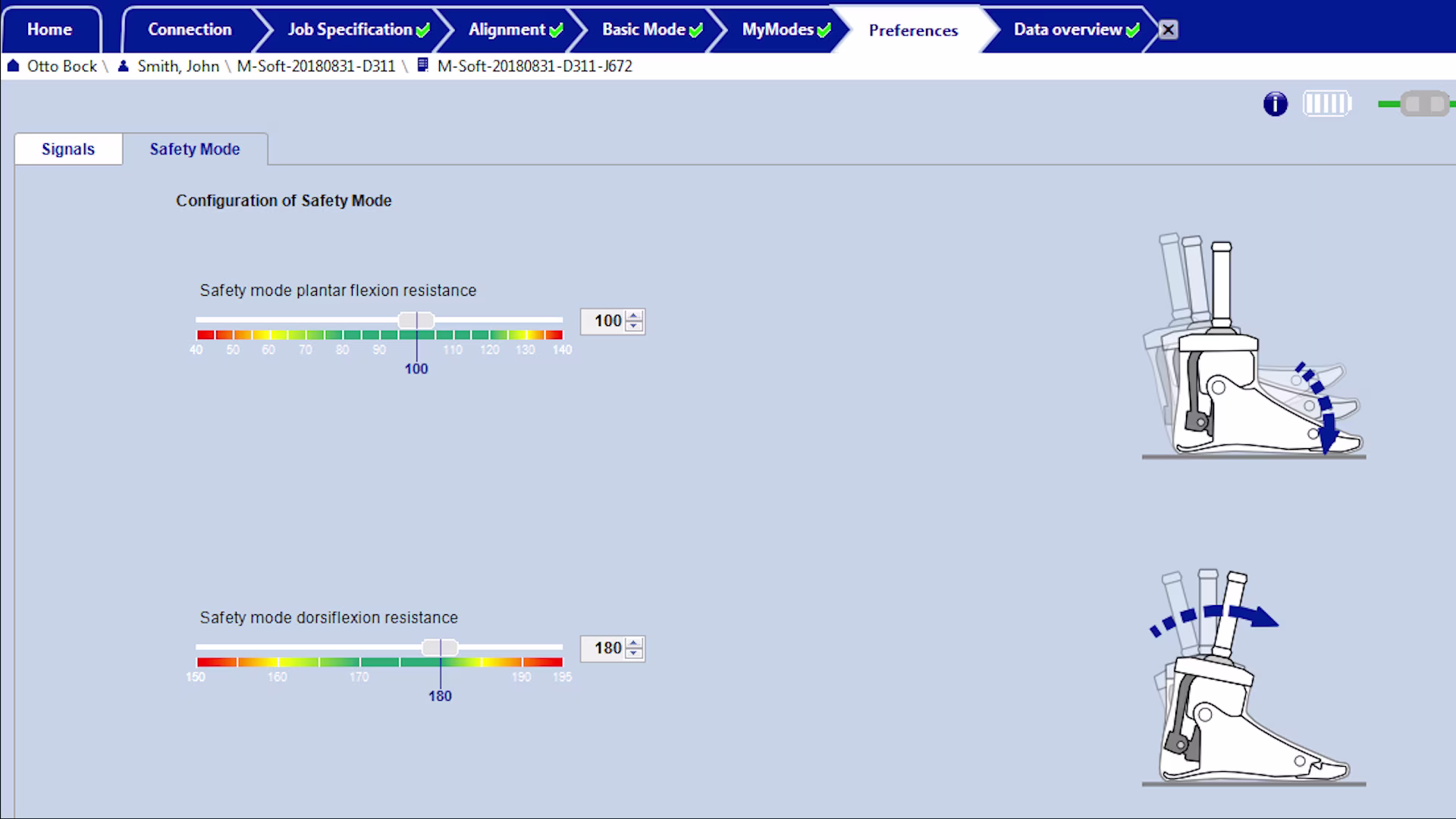Click the plantar flexion resistance slider handle
Viewport: 1456px width, 819px height.
(416, 320)
